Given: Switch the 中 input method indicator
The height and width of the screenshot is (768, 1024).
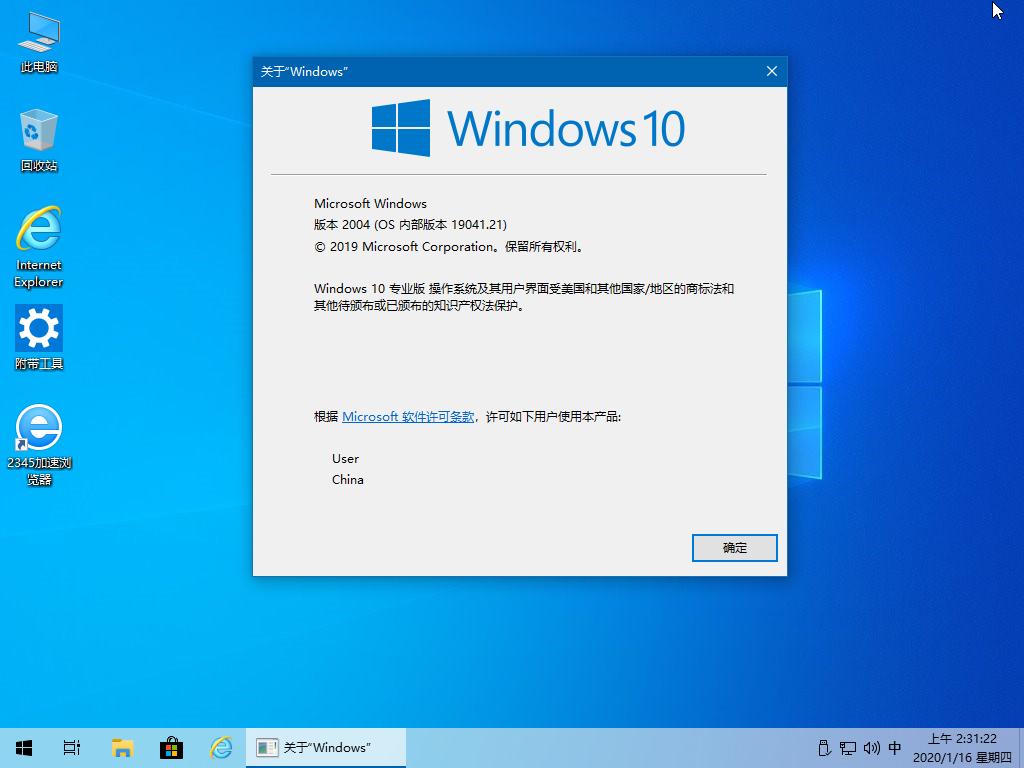Looking at the screenshot, I should 895,748.
